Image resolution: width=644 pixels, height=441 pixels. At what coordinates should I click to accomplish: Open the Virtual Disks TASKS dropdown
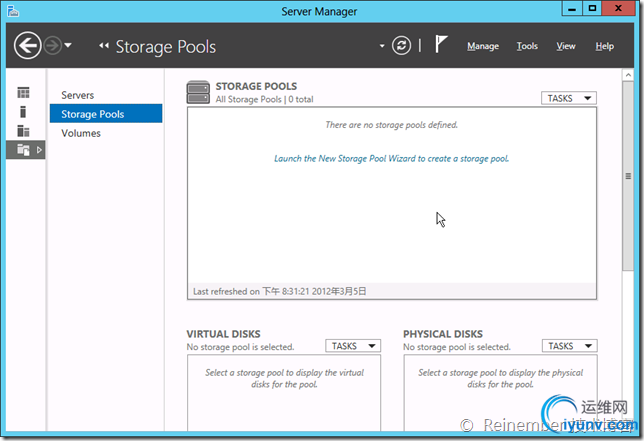point(353,346)
